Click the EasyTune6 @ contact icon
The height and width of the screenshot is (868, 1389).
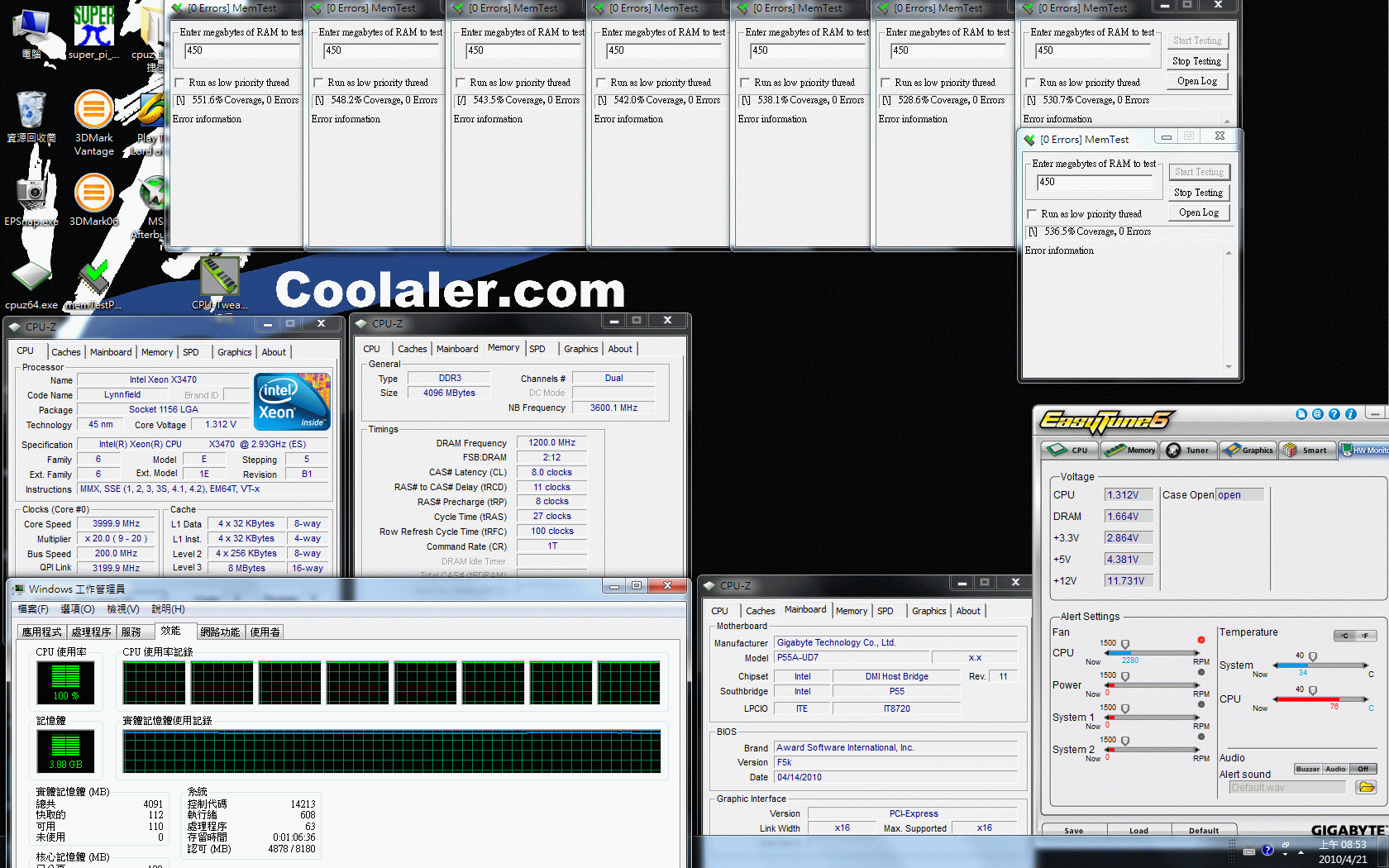(x=1318, y=414)
